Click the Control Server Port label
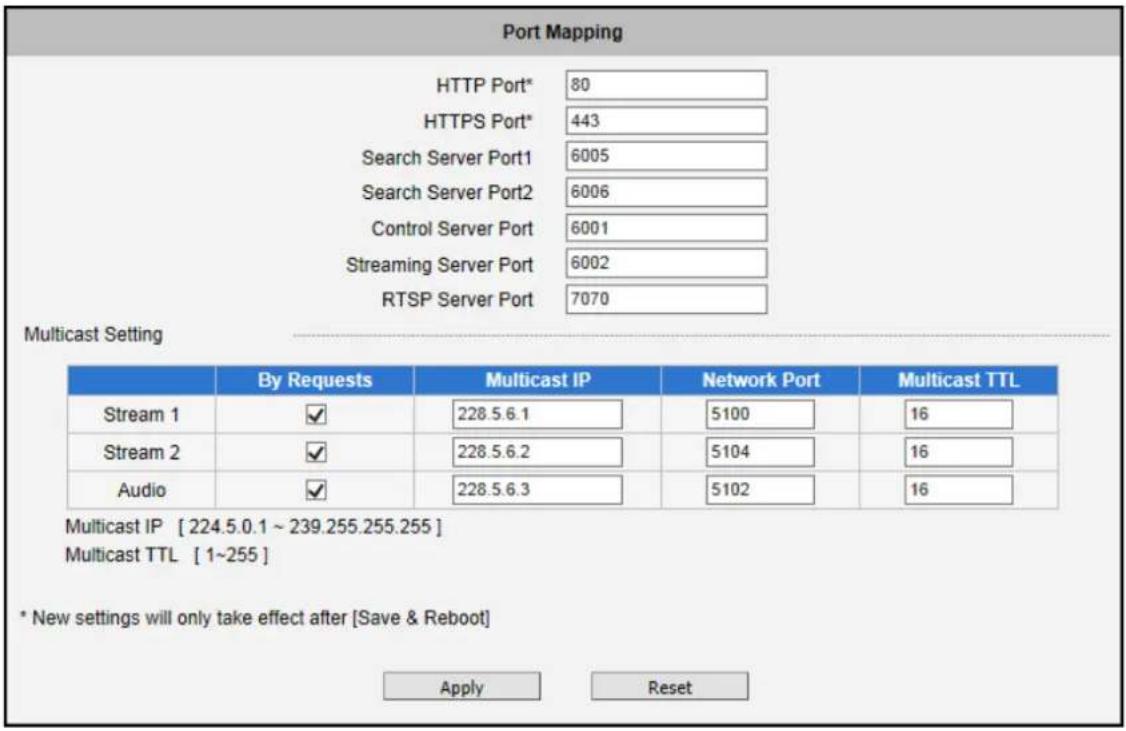This screenshot has height=731, width=1126. click(x=452, y=228)
